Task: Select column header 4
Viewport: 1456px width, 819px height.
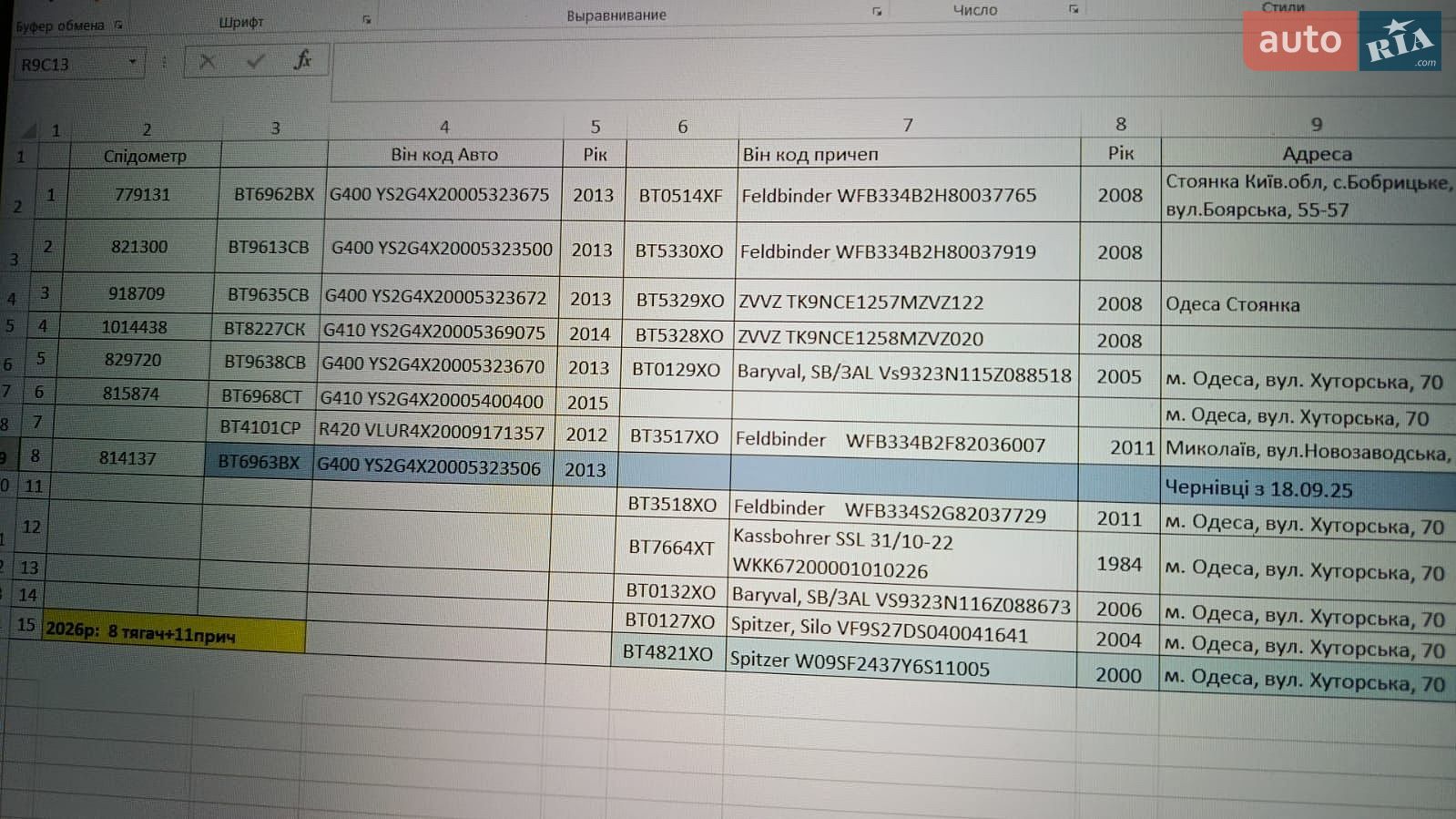Action: (444, 128)
